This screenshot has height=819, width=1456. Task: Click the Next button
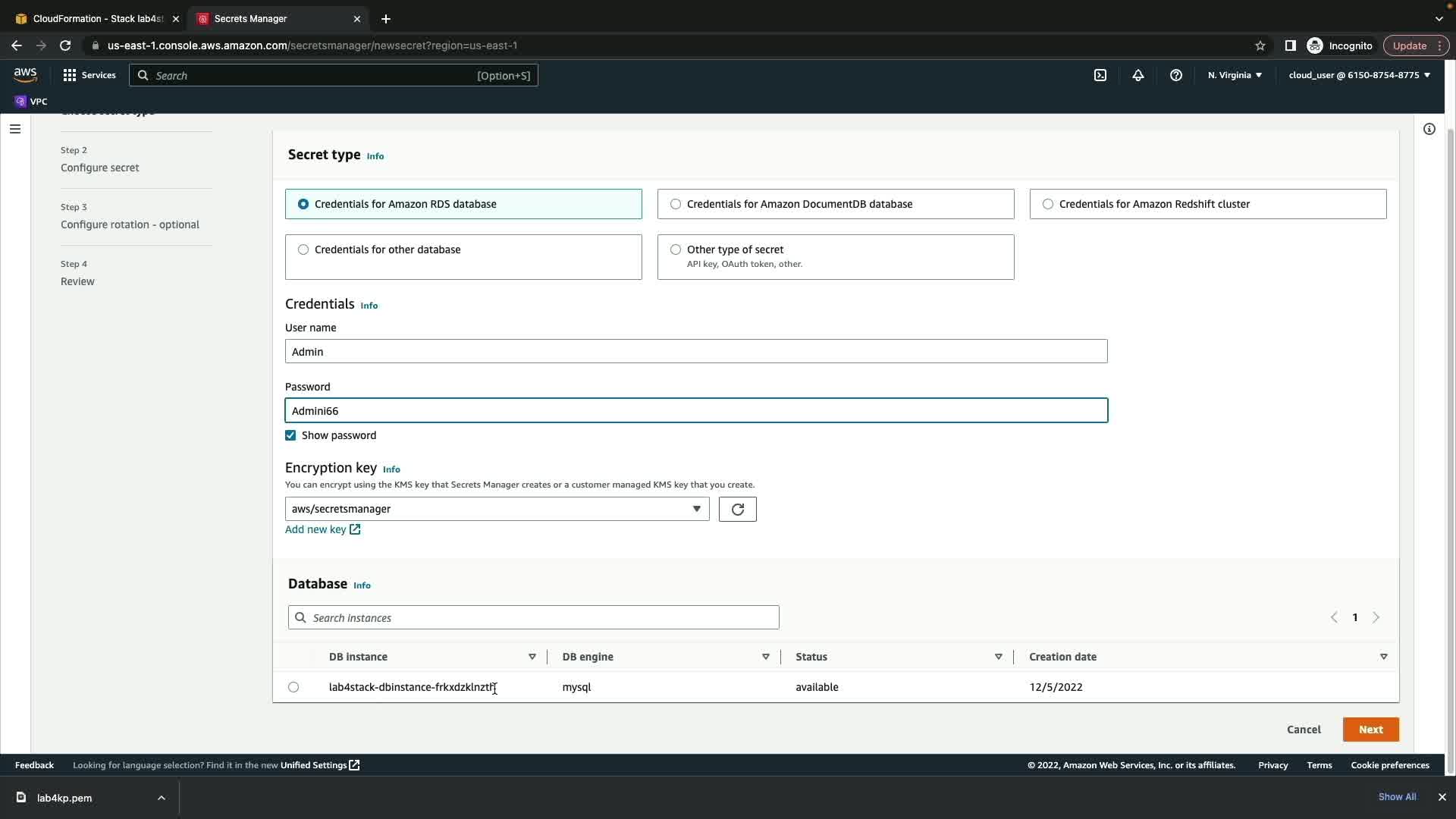point(1370,730)
